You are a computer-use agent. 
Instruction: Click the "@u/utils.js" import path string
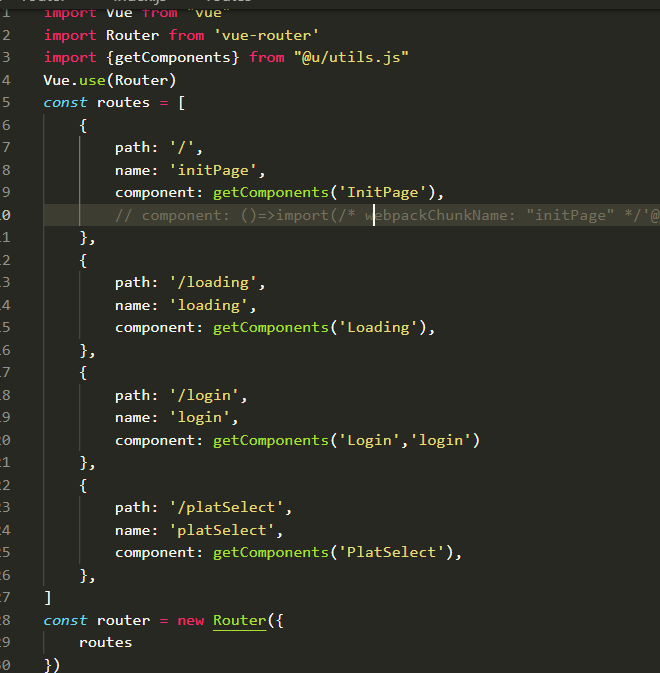[x=351, y=58]
